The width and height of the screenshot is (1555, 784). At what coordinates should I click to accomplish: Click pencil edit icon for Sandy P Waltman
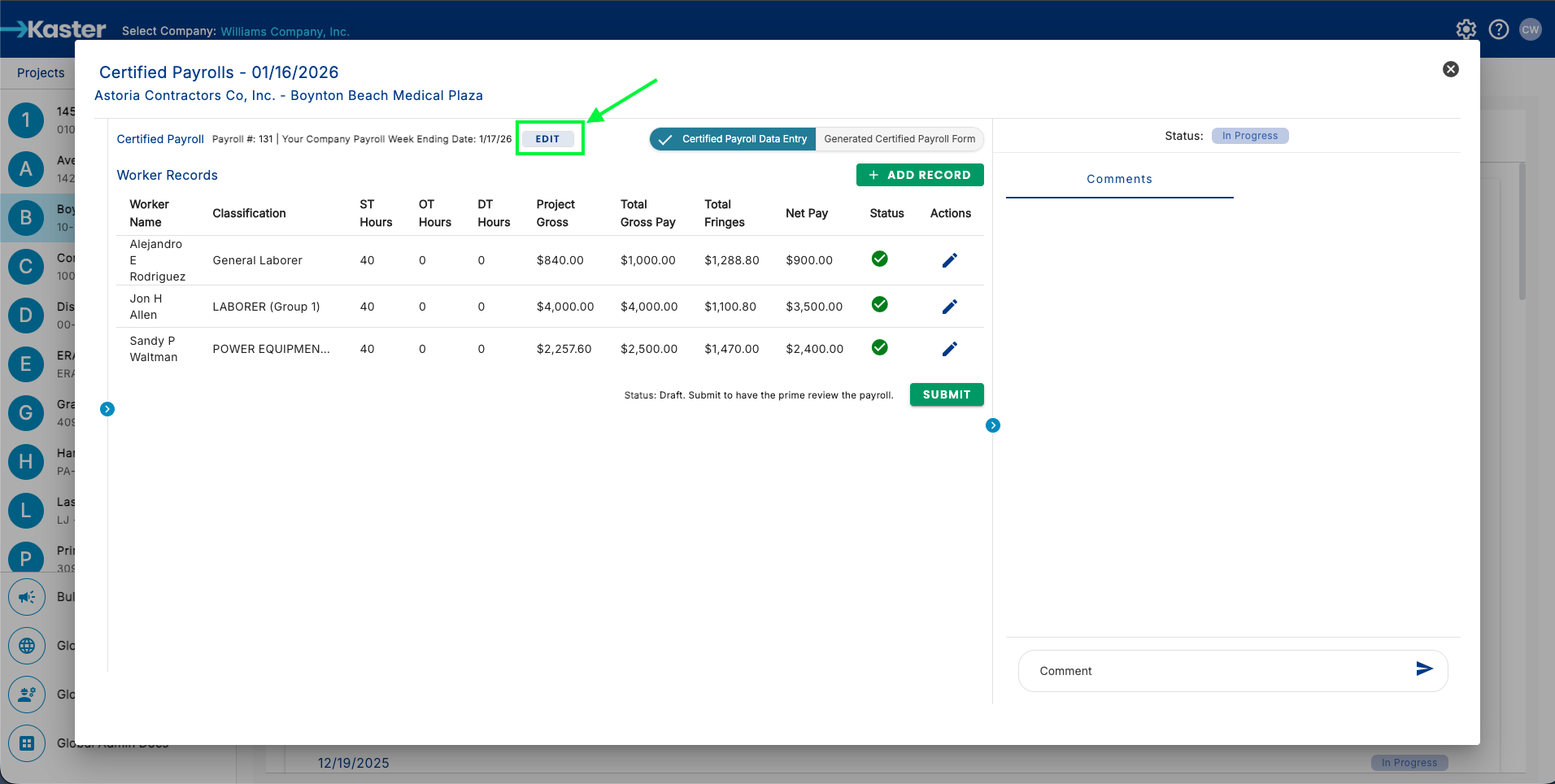pos(949,349)
